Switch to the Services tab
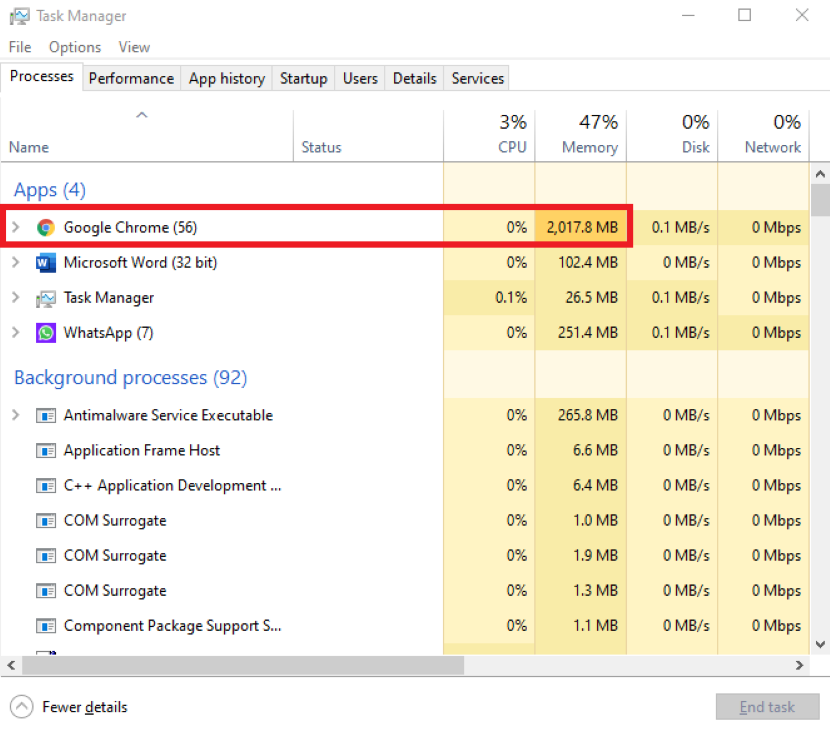Image resolution: width=830 pixels, height=735 pixels. [477, 78]
